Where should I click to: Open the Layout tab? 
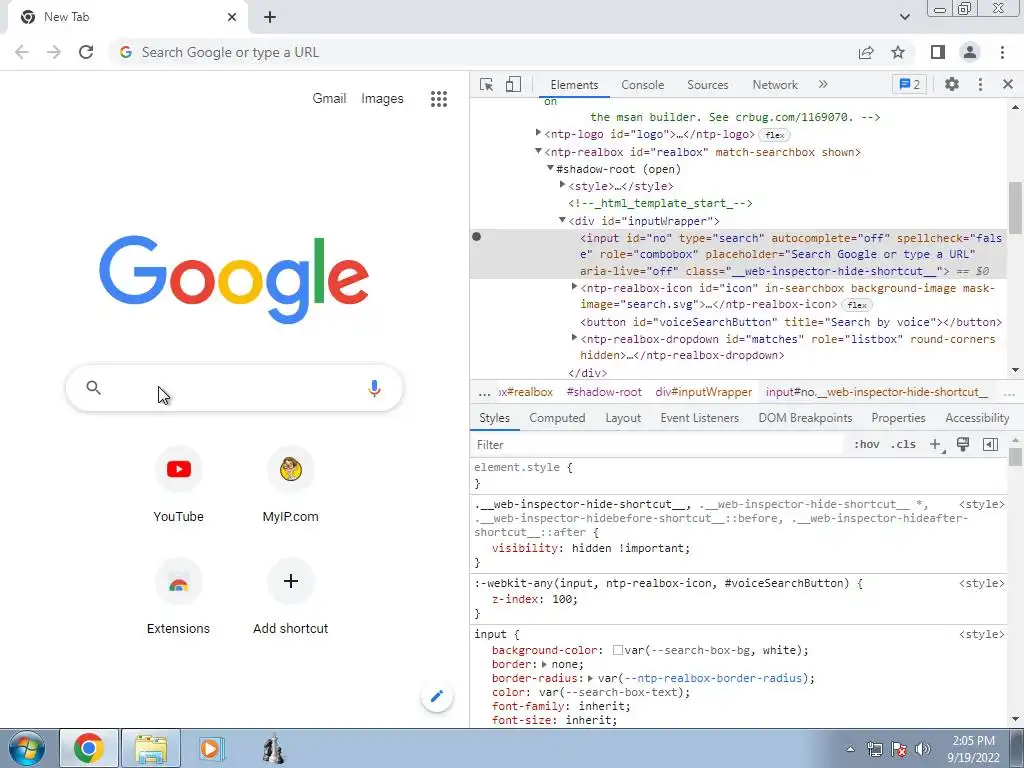coord(623,418)
